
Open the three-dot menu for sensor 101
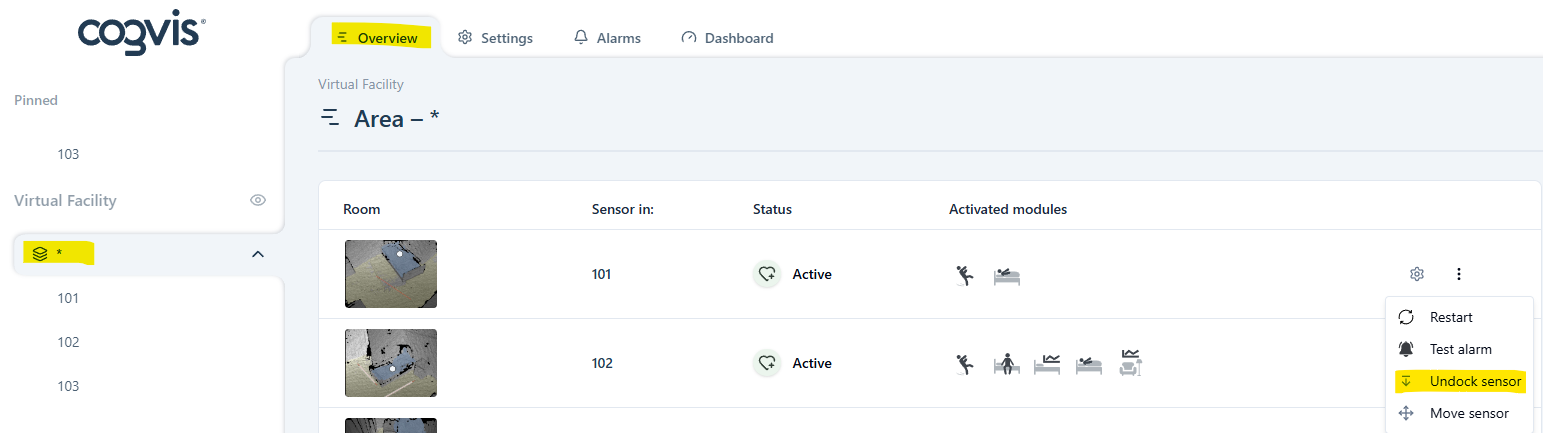coord(1459,274)
